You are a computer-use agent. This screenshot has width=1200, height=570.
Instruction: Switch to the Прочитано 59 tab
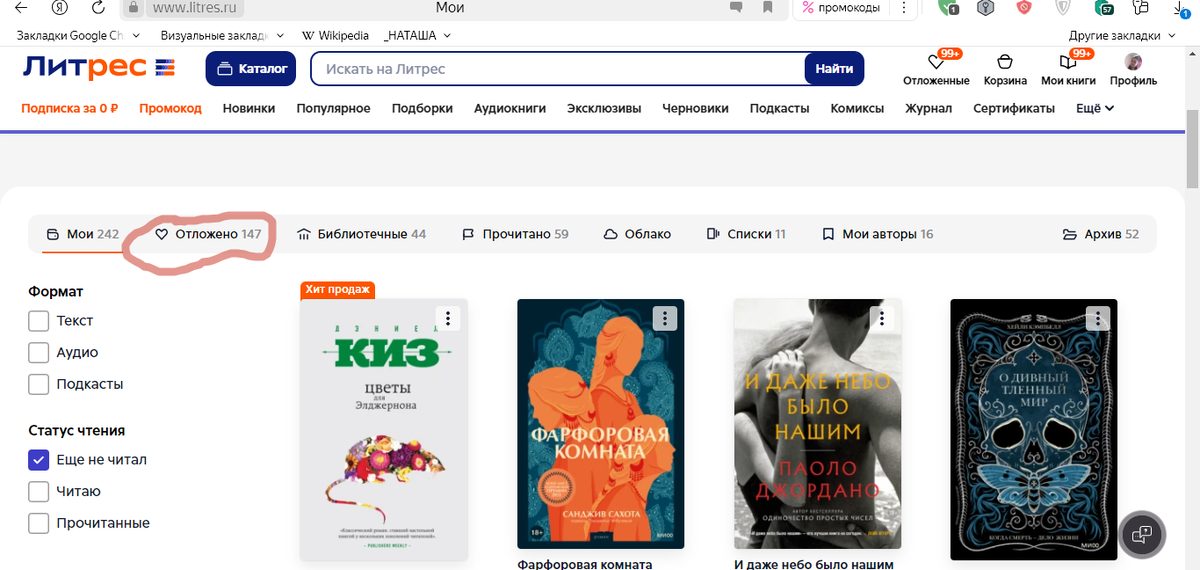pos(515,234)
